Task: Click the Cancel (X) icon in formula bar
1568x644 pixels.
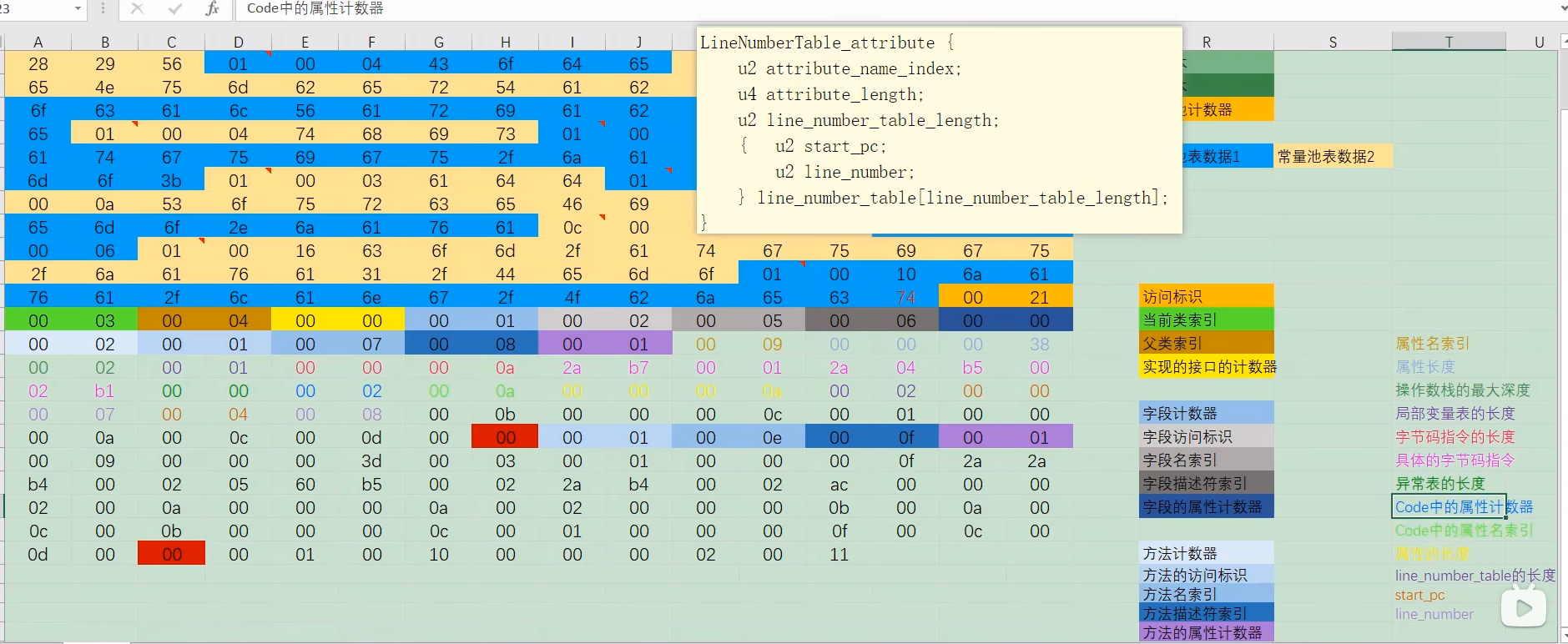Action: coord(138,8)
